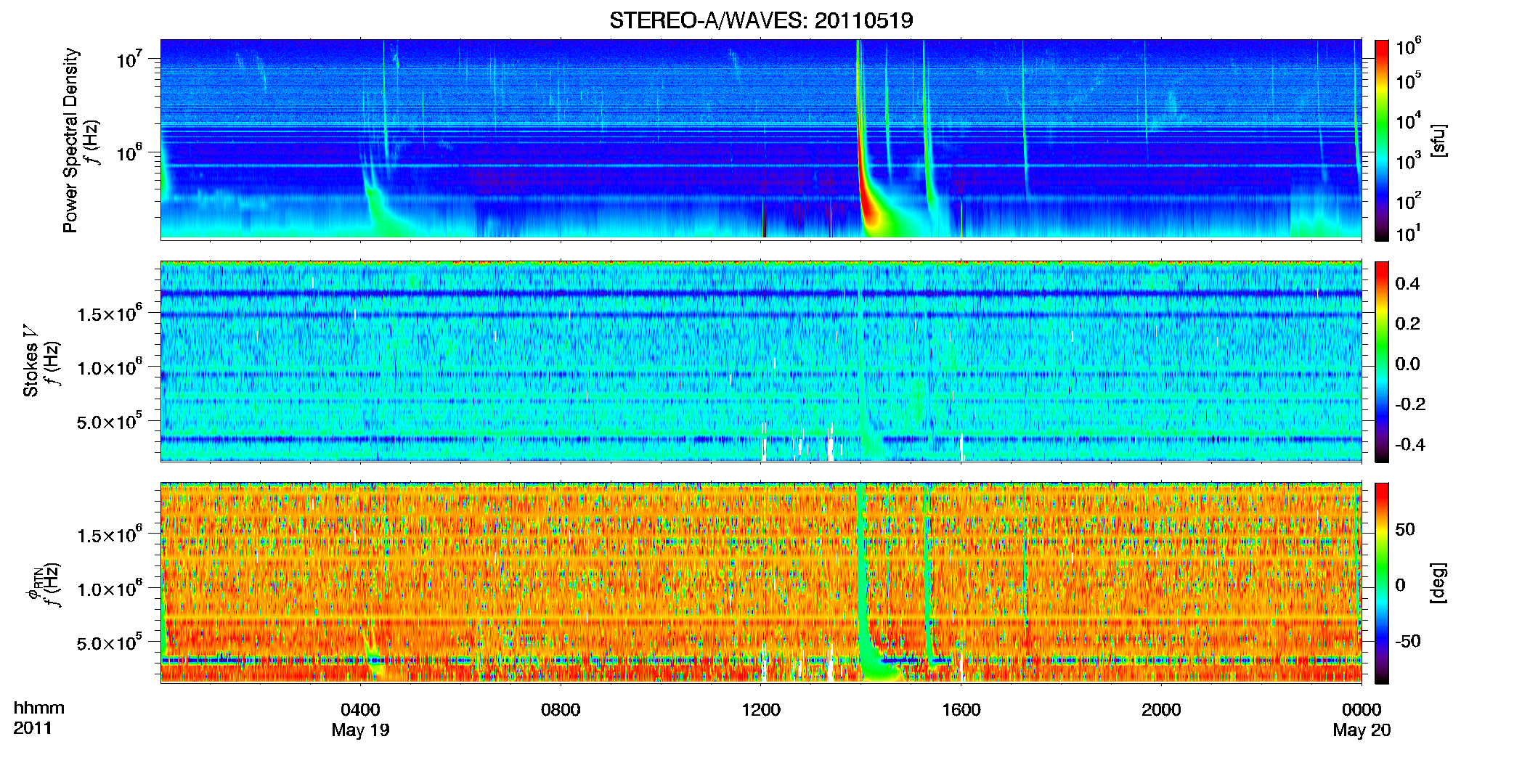Click the -50 label on degrees color bar
The height and width of the screenshot is (784, 1522).
pyautogui.click(x=1407, y=641)
